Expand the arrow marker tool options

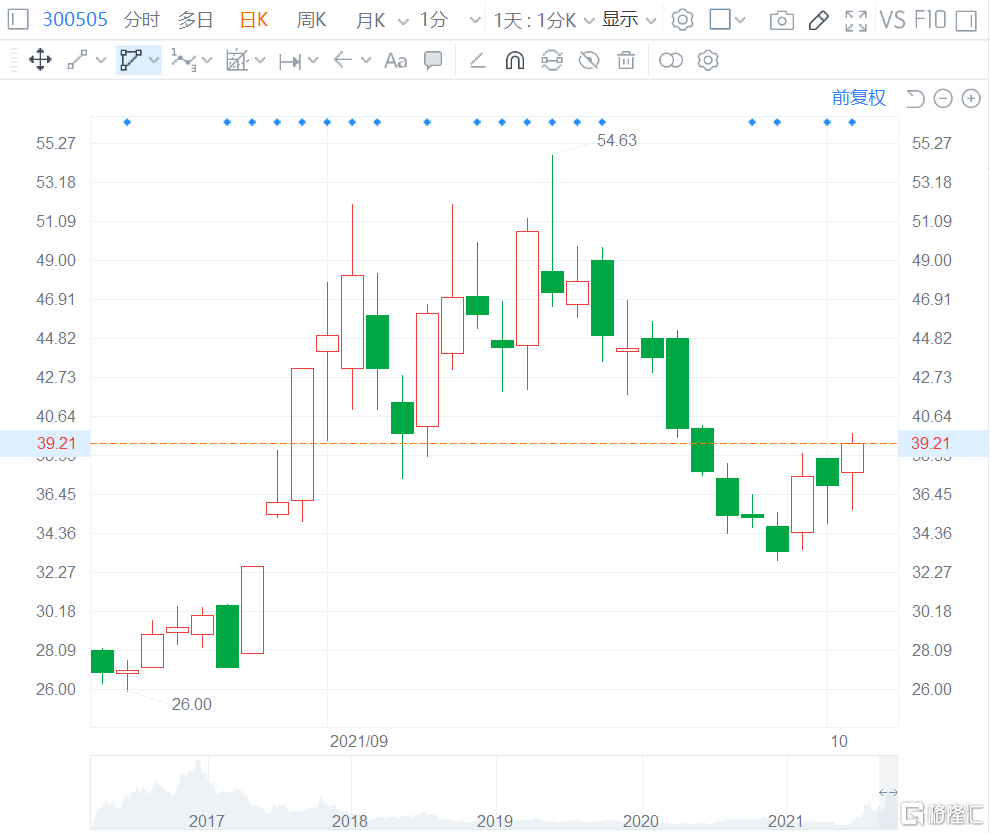point(366,61)
